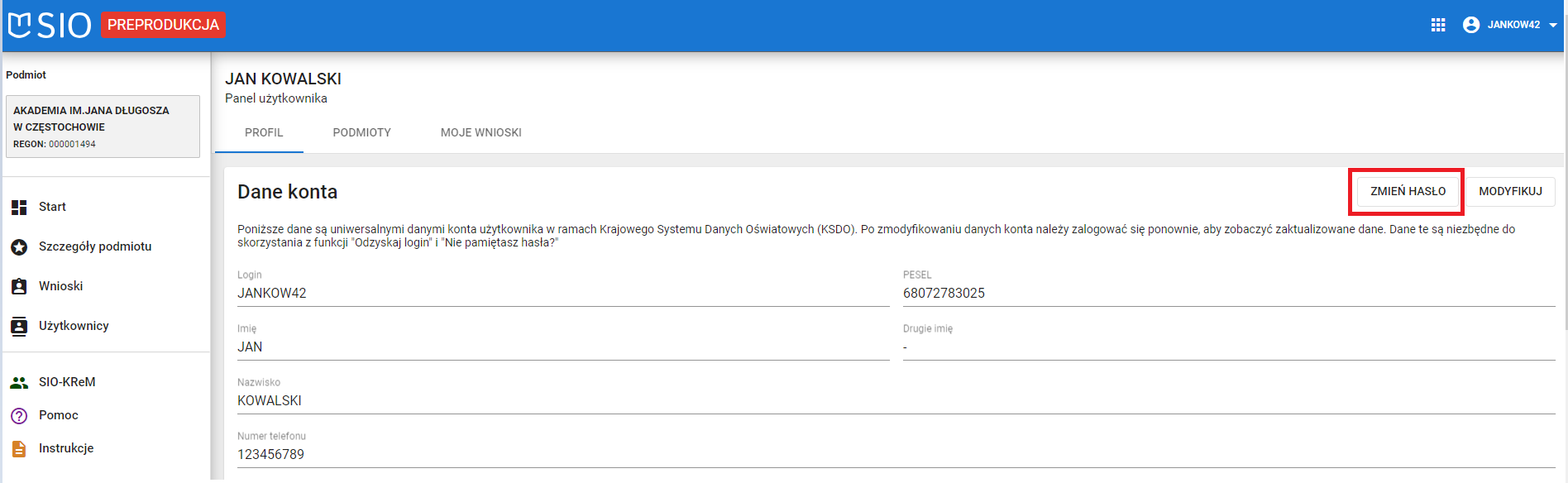Click the Szczegóły podmiotu star icon
The image size is (1568, 483).
pyautogui.click(x=19, y=246)
